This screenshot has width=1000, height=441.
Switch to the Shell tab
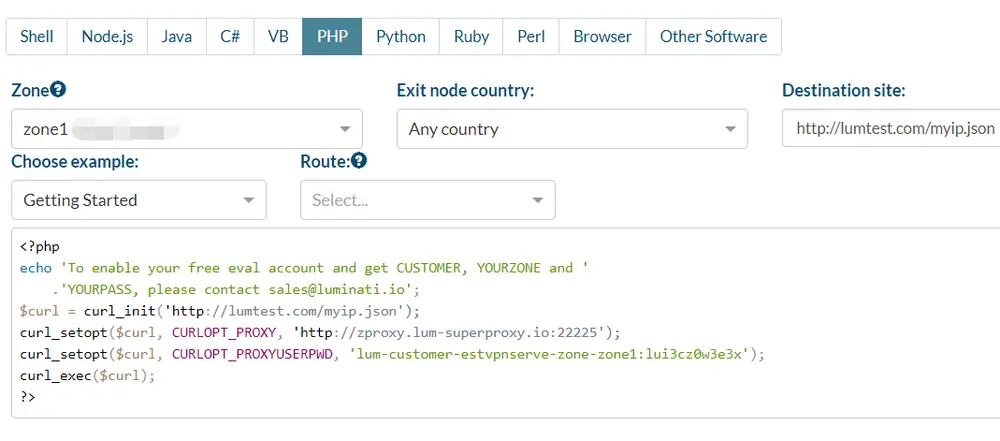point(36,36)
